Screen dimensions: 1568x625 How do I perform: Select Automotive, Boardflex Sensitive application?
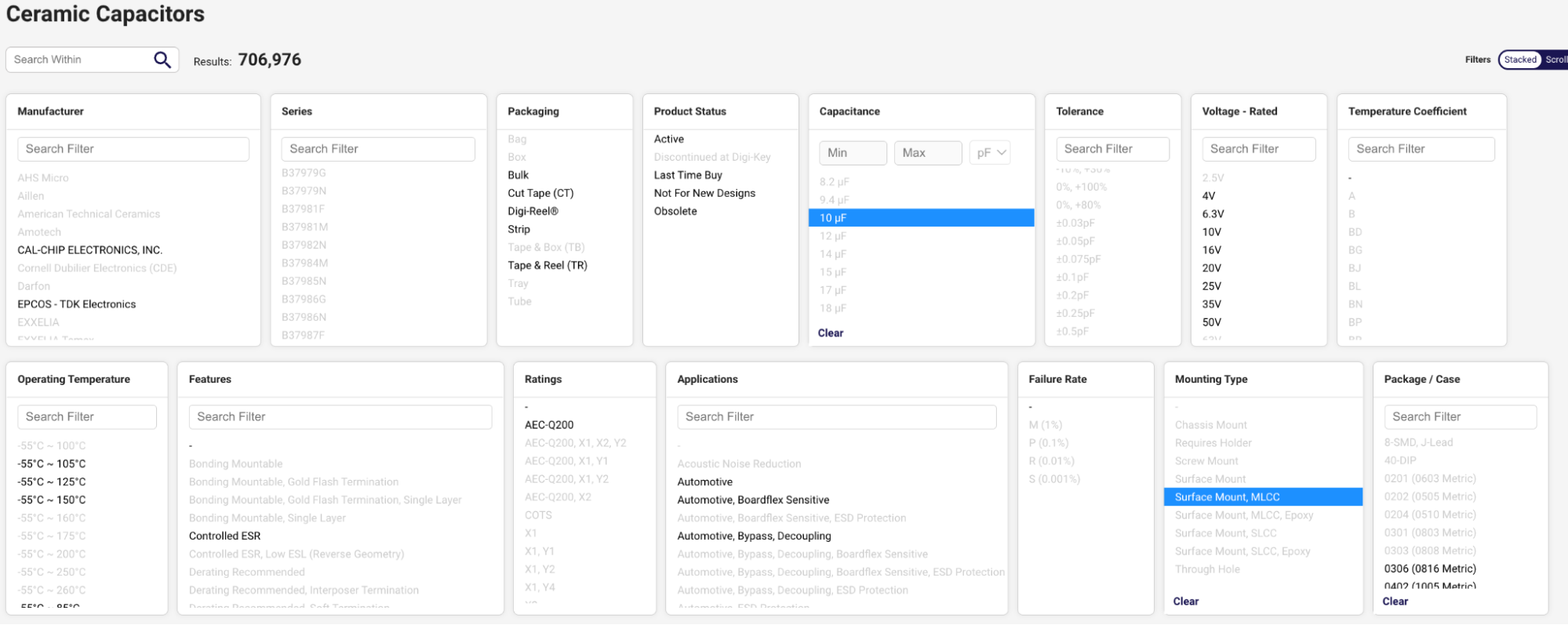click(x=753, y=500)
